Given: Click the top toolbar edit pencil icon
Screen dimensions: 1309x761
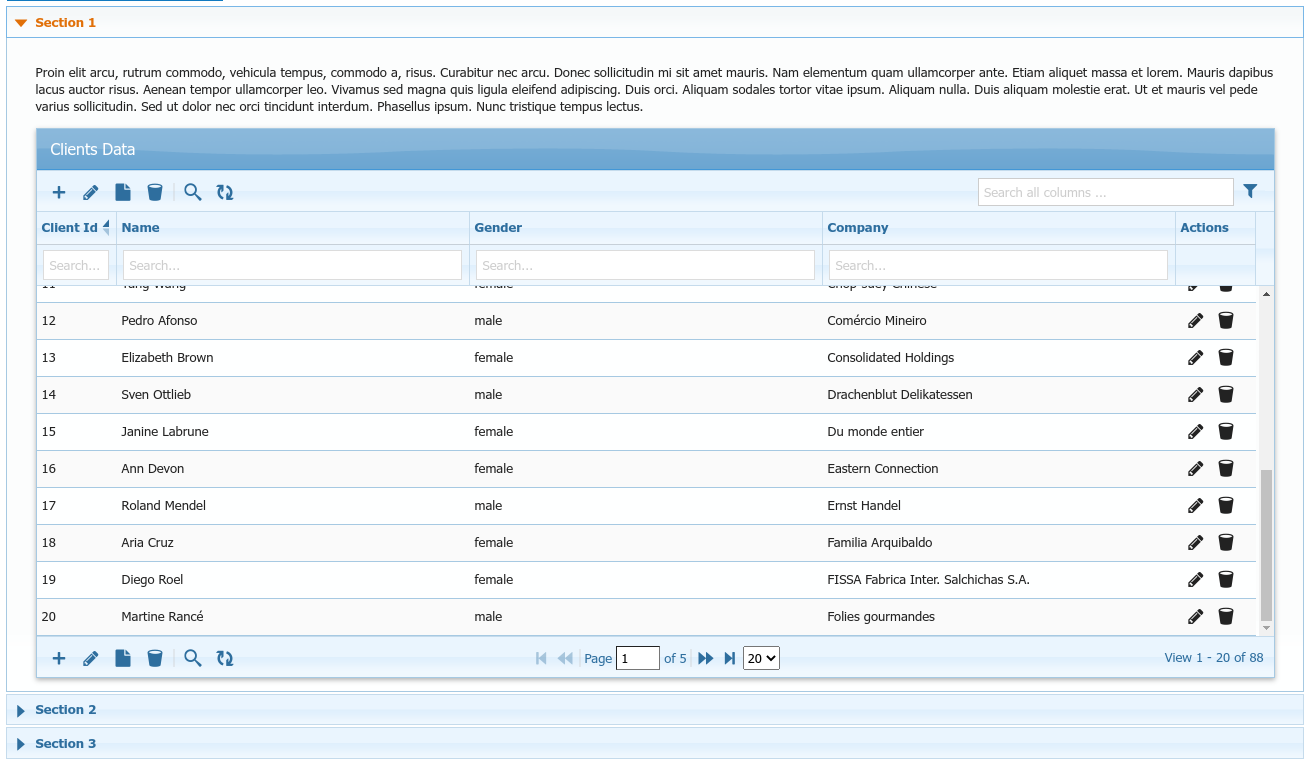Looking at the screenshot, I should [x=91, y=192].
